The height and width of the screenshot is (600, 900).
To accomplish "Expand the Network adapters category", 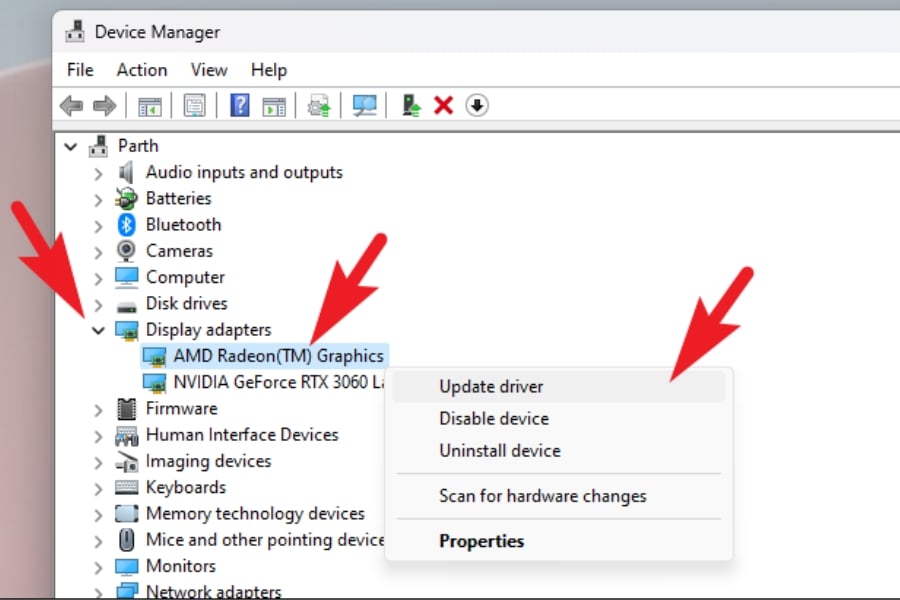I will coord(97,591).
